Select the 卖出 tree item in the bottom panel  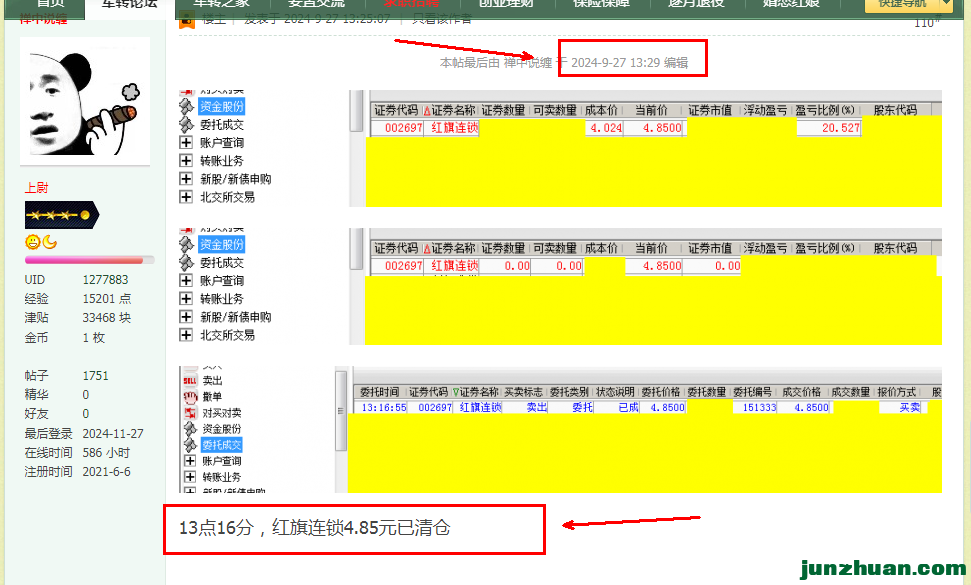[x=212, y=381]
